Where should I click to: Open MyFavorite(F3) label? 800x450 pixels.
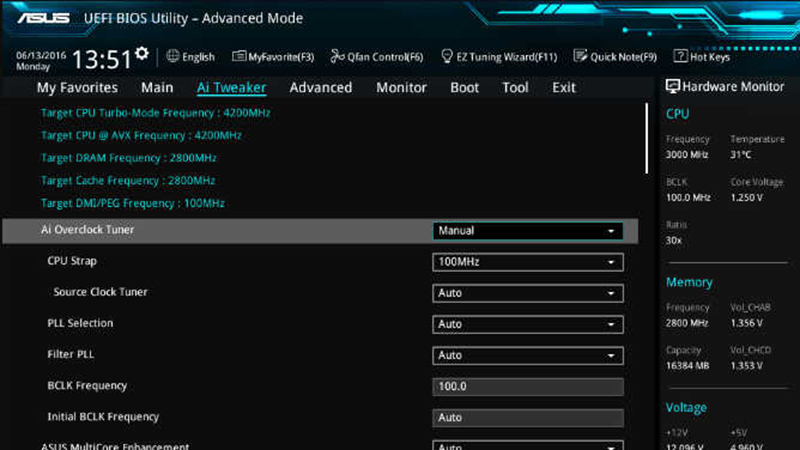[x=281, y=57]
